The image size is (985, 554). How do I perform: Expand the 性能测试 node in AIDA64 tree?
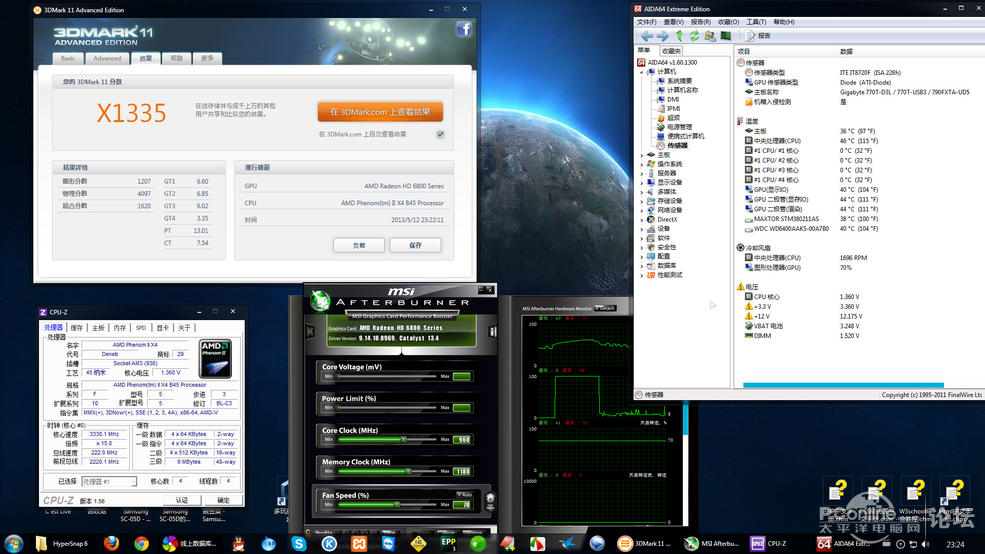(x=642, y=275)
